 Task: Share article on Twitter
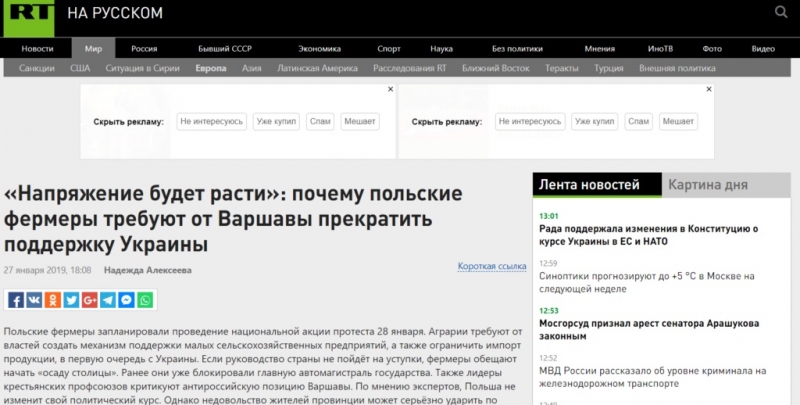click(x=71, y=299)
